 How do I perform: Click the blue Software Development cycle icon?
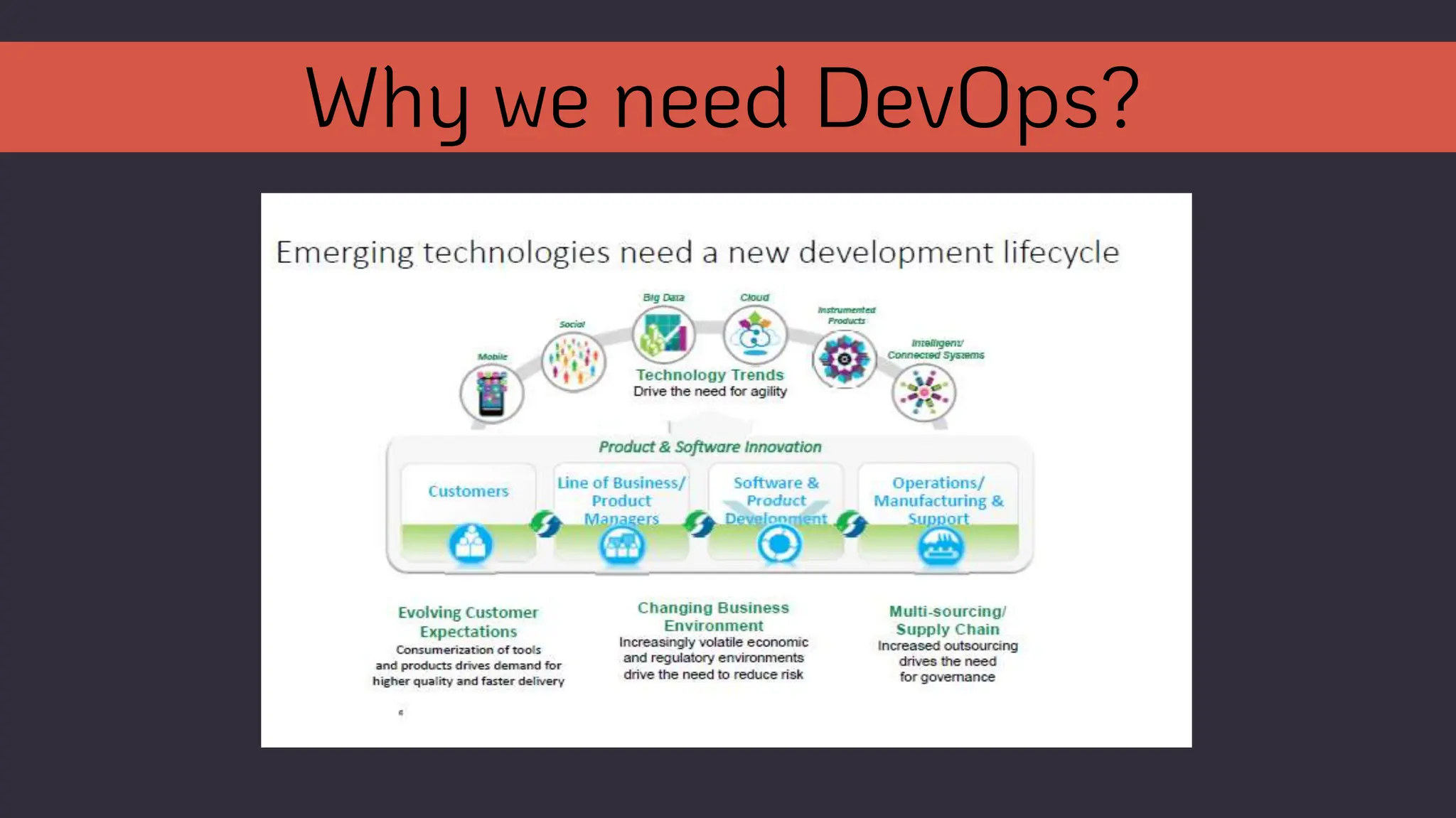coord(779,545)
